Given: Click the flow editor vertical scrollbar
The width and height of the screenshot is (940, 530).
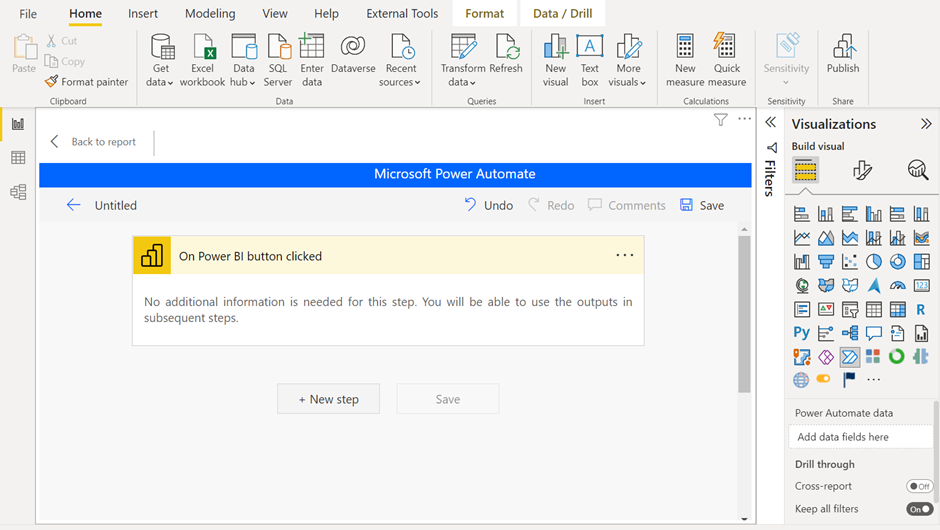Looking at the screenshot, I should pos(744,314).
